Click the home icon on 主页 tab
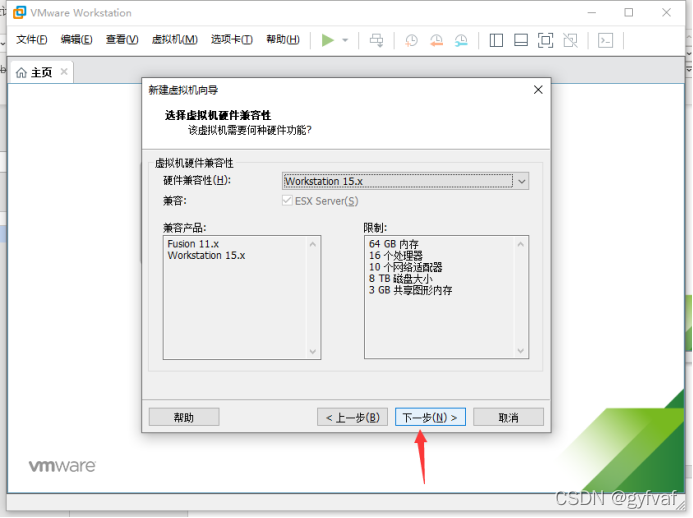This screenshot has height=518, width=693. click(x=21, y=72)
